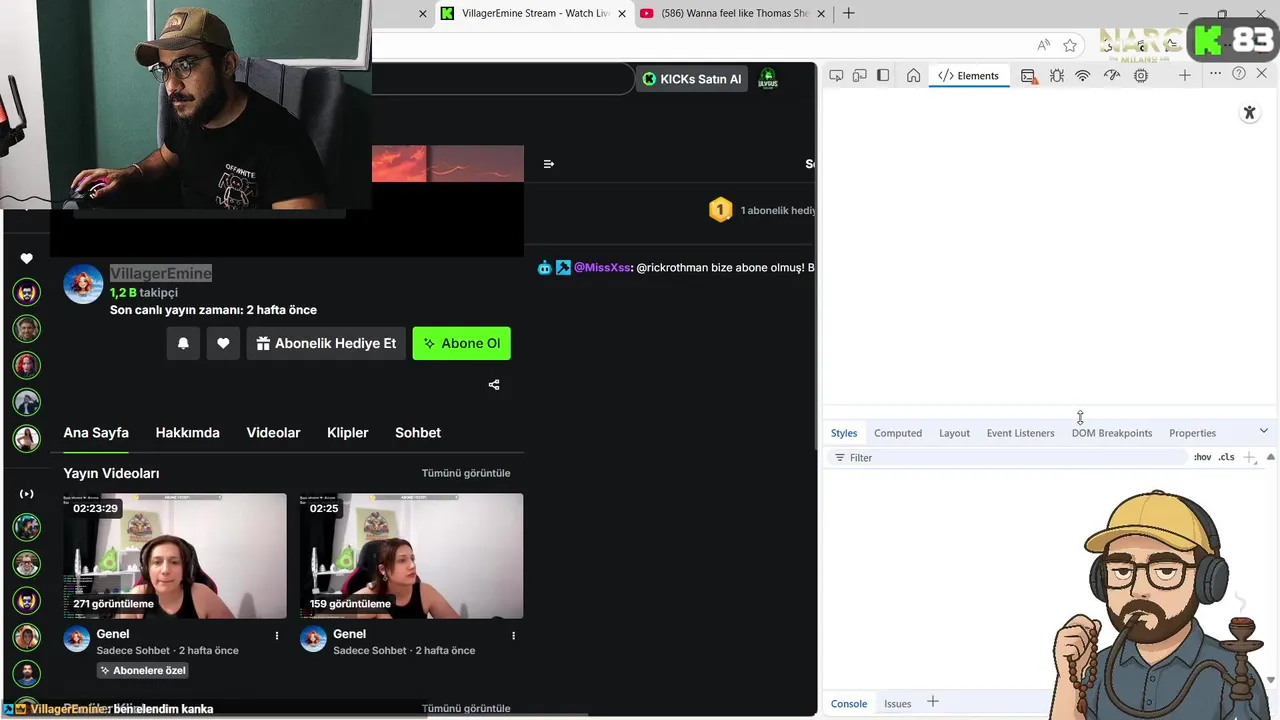The height and width of the screenshot is (720, 1280).
Task: Open the Sohbet tab
Action: pos(418,433)
